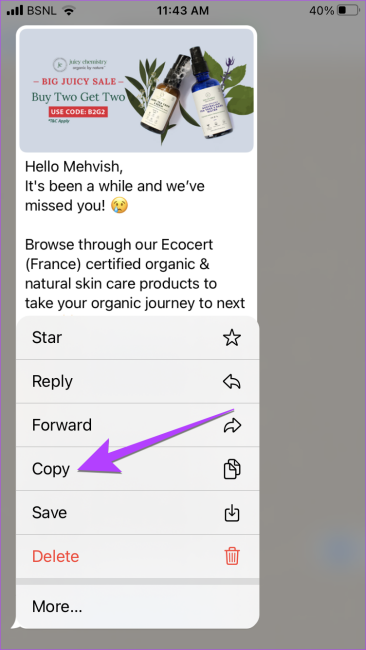
Task: Select Save in the context menu
Action: (138, 512)
